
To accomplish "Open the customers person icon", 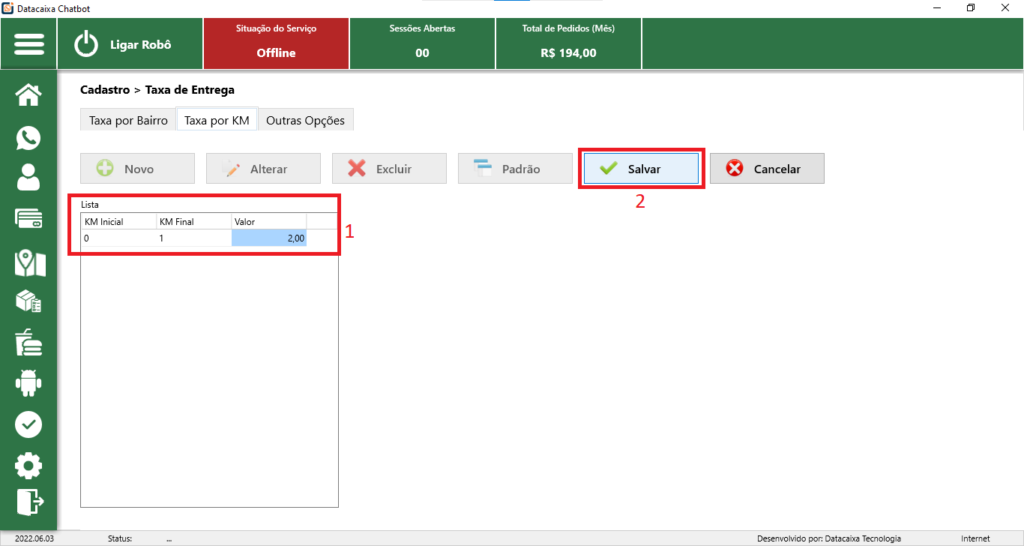I will [x=29, y=178].
